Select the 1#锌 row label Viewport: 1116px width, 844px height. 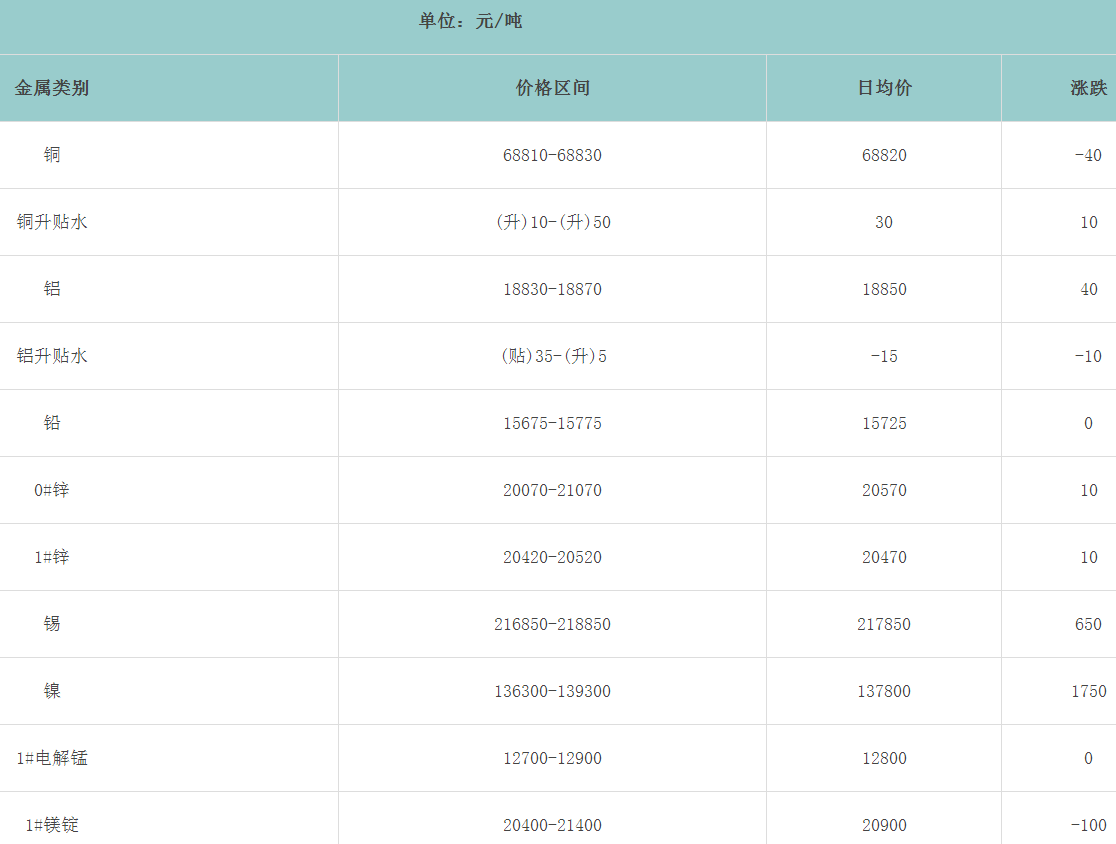52,557
